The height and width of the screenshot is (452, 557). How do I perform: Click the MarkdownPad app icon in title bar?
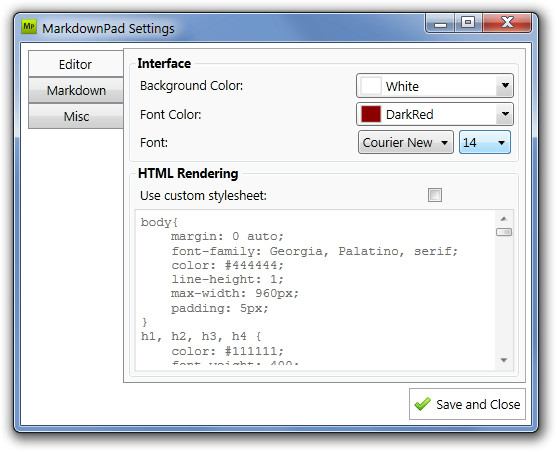click(x=29, y=27)
